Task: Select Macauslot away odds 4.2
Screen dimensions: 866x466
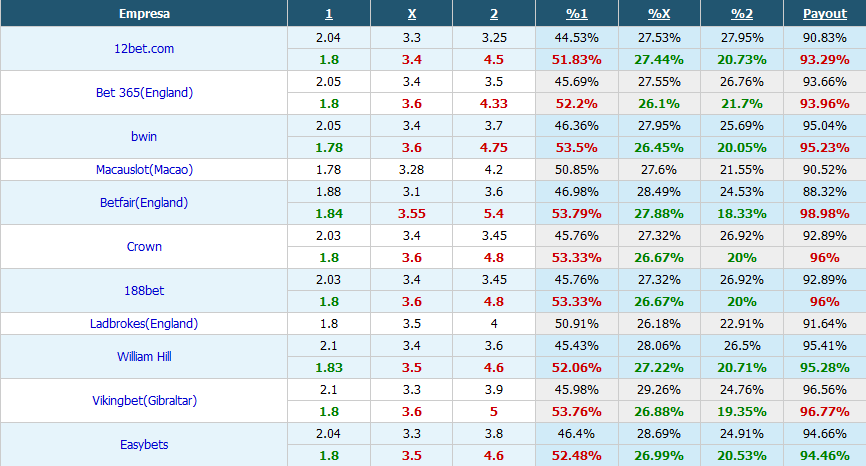Action: tap(494, 170)
